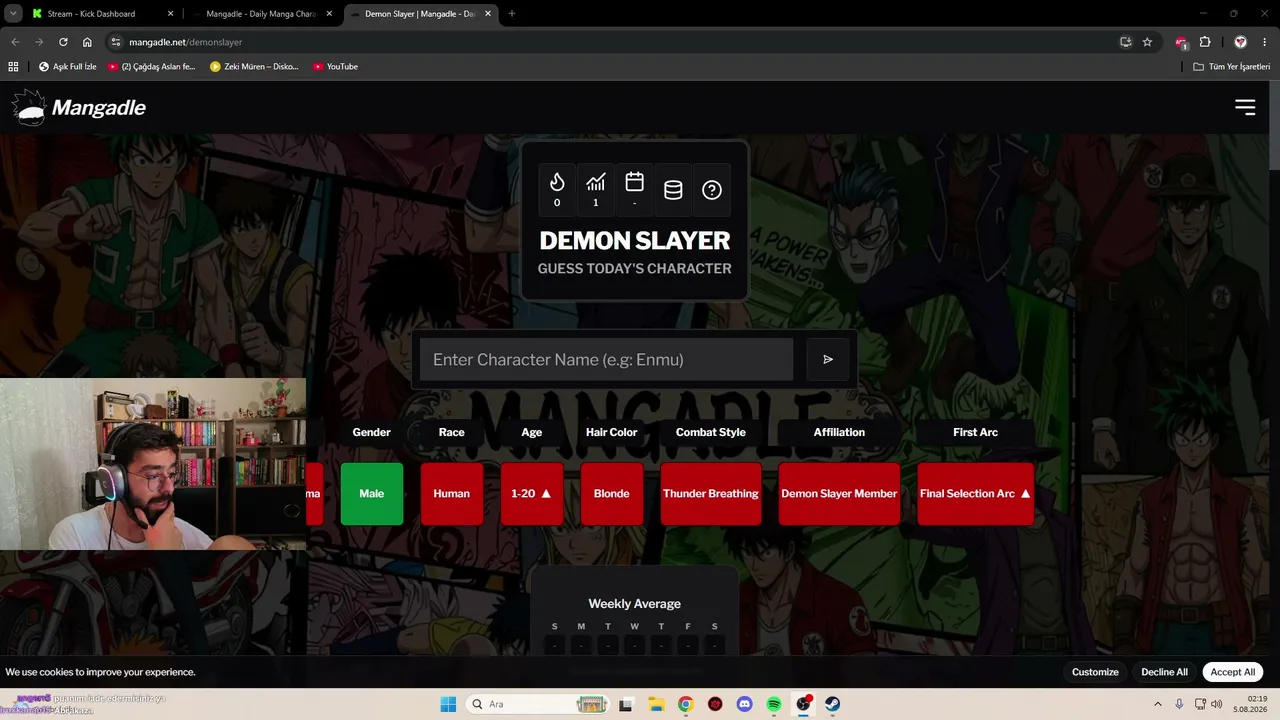This screenshot has height=720, width=1280.
Task: Open the Chrome profile avatar
Action: click(x=1240, y=42)
